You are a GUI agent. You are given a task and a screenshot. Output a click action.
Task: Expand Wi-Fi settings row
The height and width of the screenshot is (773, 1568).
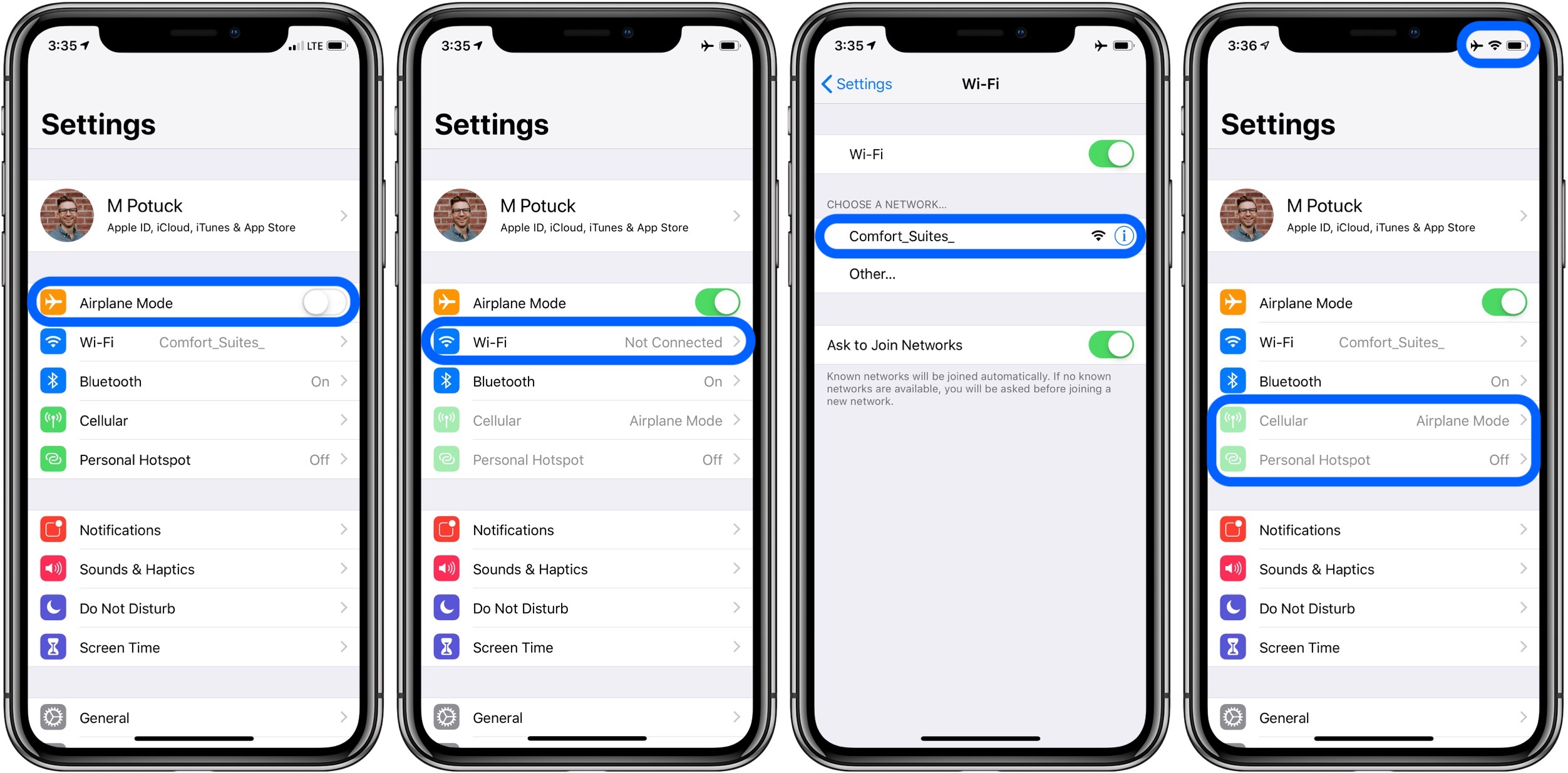click(x=589, y=345)
